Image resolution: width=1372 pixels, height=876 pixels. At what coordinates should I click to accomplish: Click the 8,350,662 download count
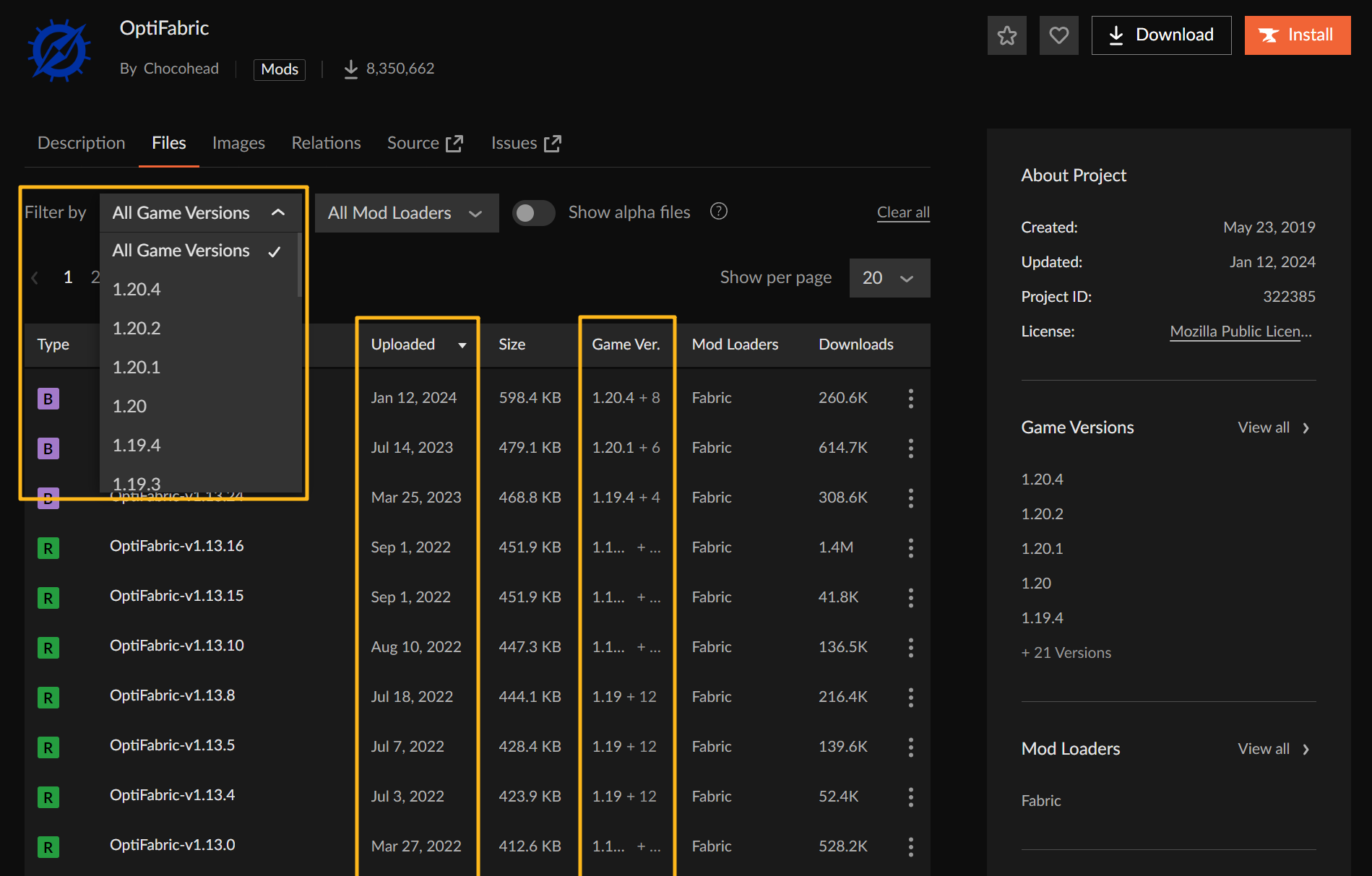[389, 69]
